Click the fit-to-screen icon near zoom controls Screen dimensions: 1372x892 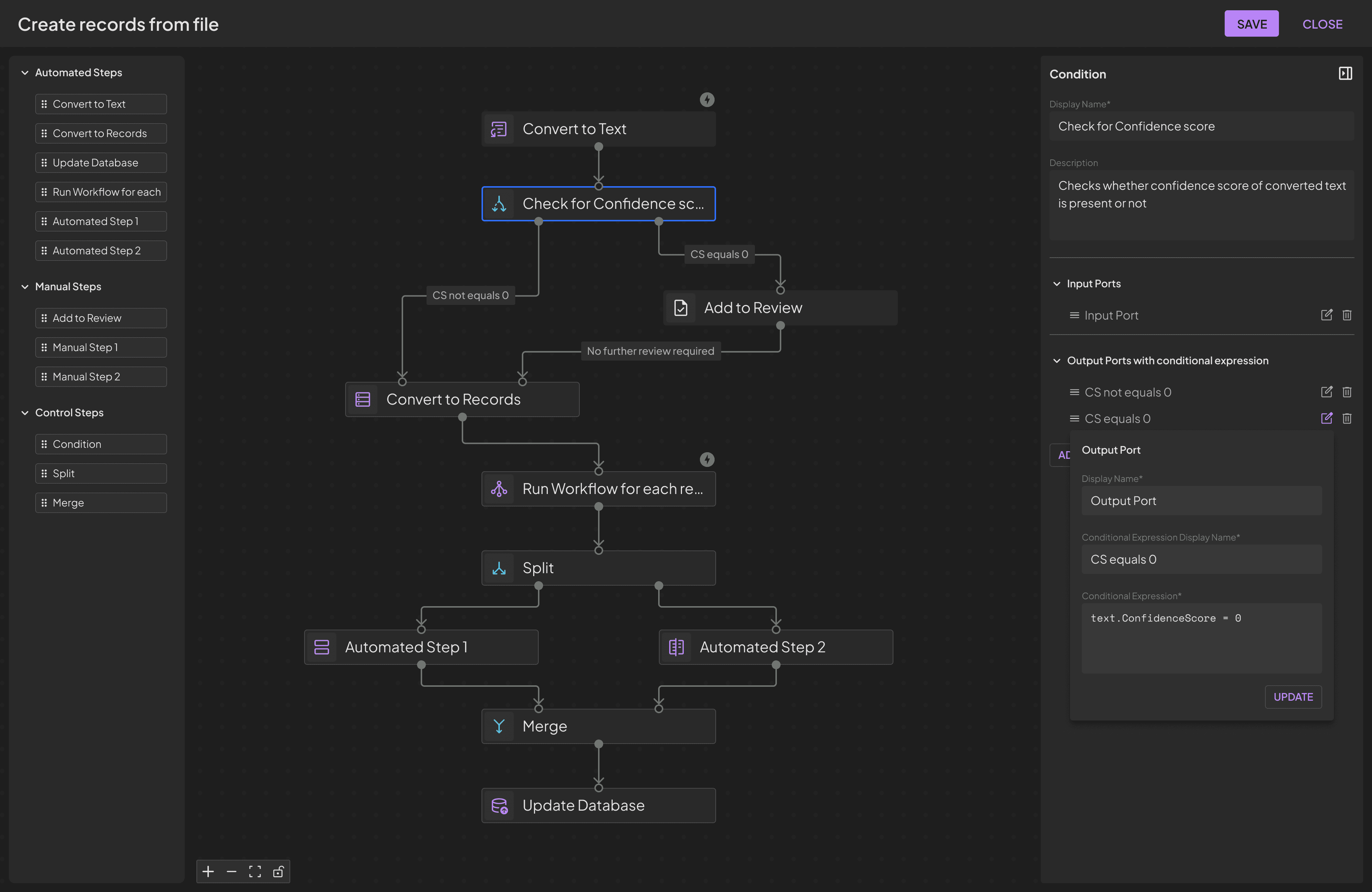[255, 871]
